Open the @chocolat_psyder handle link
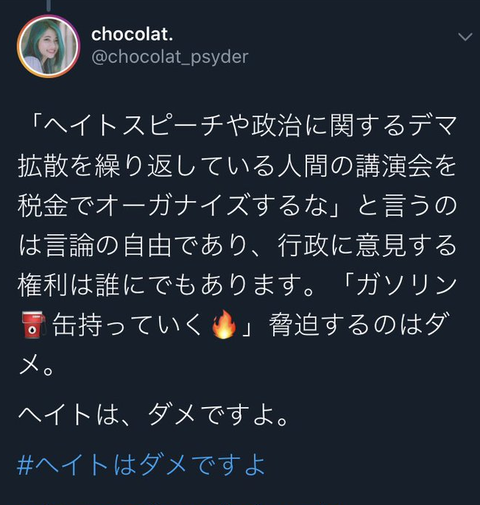 170,57
